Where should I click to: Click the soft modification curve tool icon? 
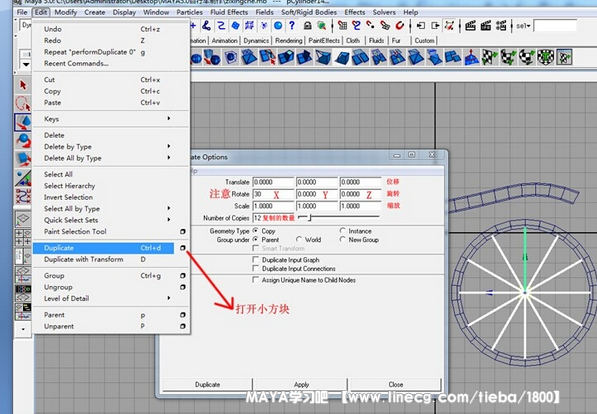(23, 196)
